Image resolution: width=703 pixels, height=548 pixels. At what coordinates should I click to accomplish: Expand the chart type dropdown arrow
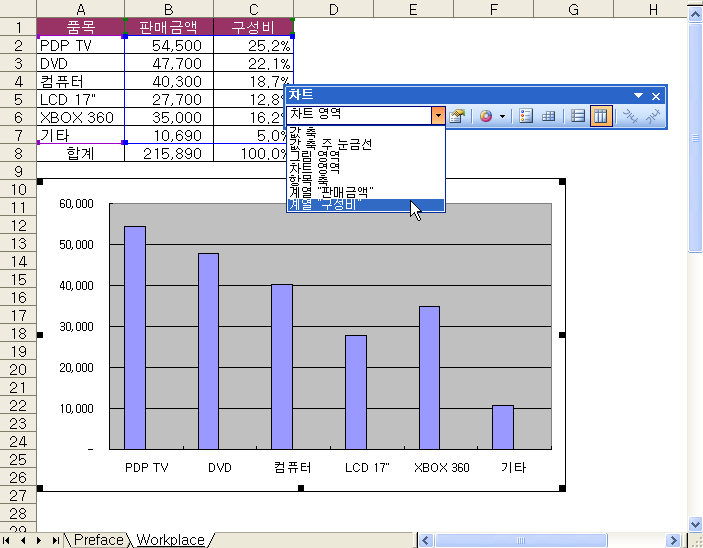(x=502, y=117)
